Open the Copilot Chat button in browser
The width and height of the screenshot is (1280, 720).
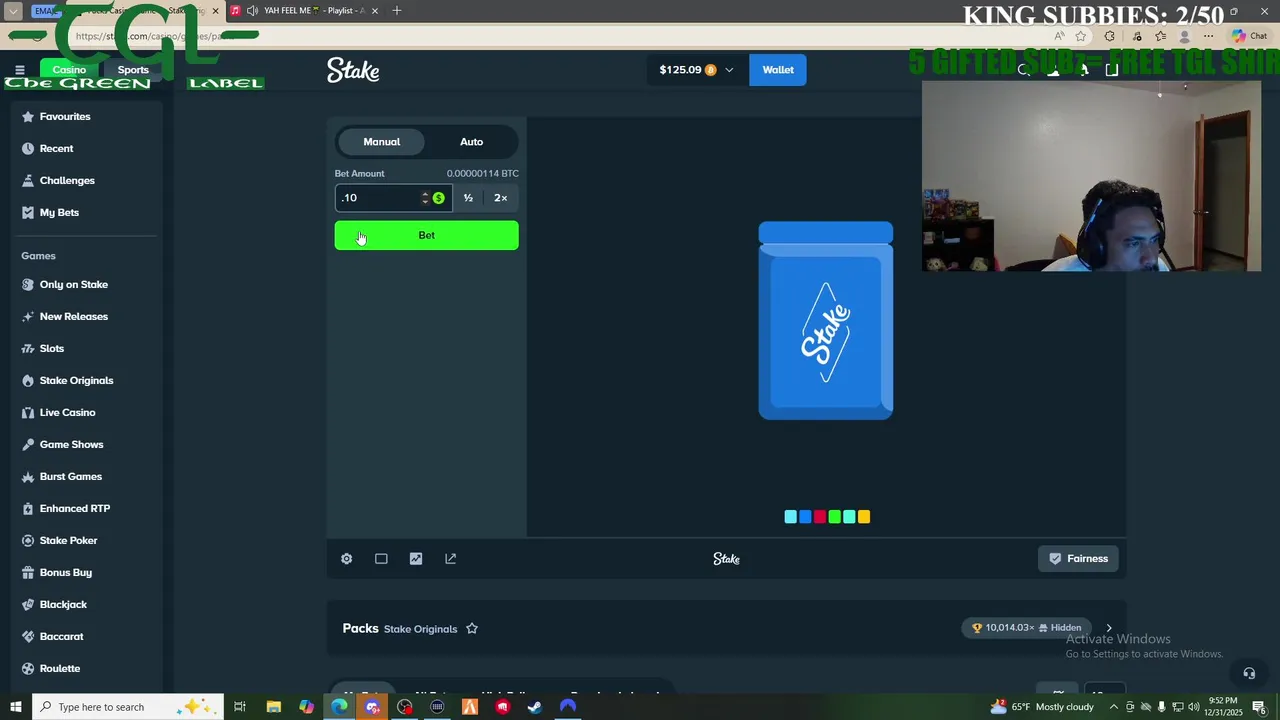[x=1250, y=36]
